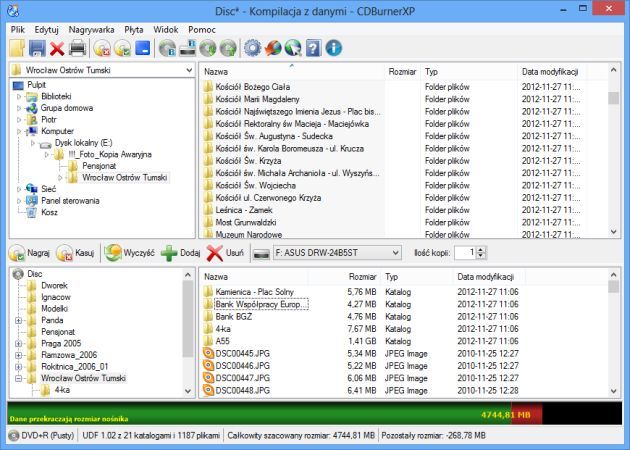Increase the Ilość kopii copies count

(x=481, y=250)
